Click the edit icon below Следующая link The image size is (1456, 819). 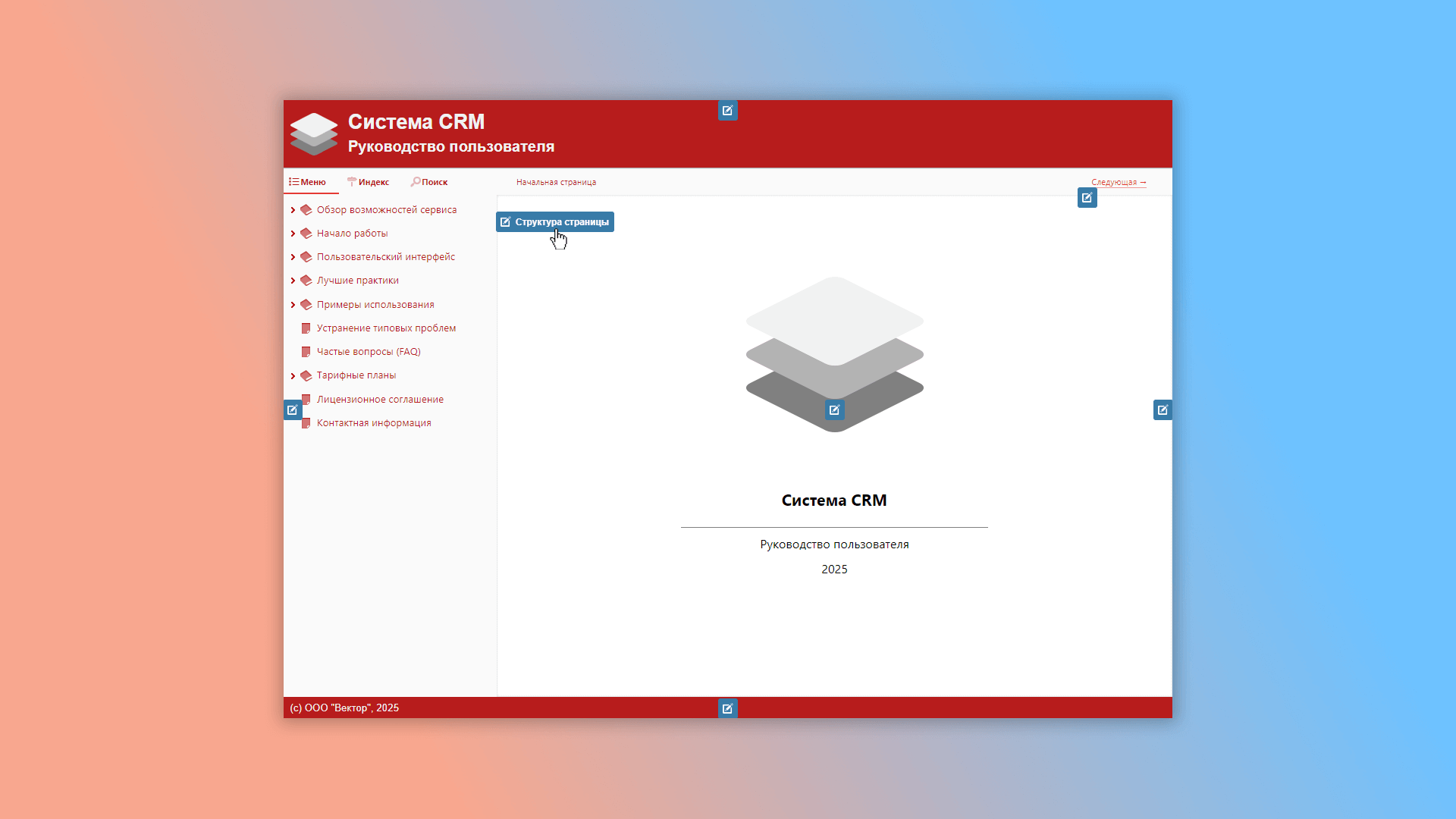coord(1087,198)
